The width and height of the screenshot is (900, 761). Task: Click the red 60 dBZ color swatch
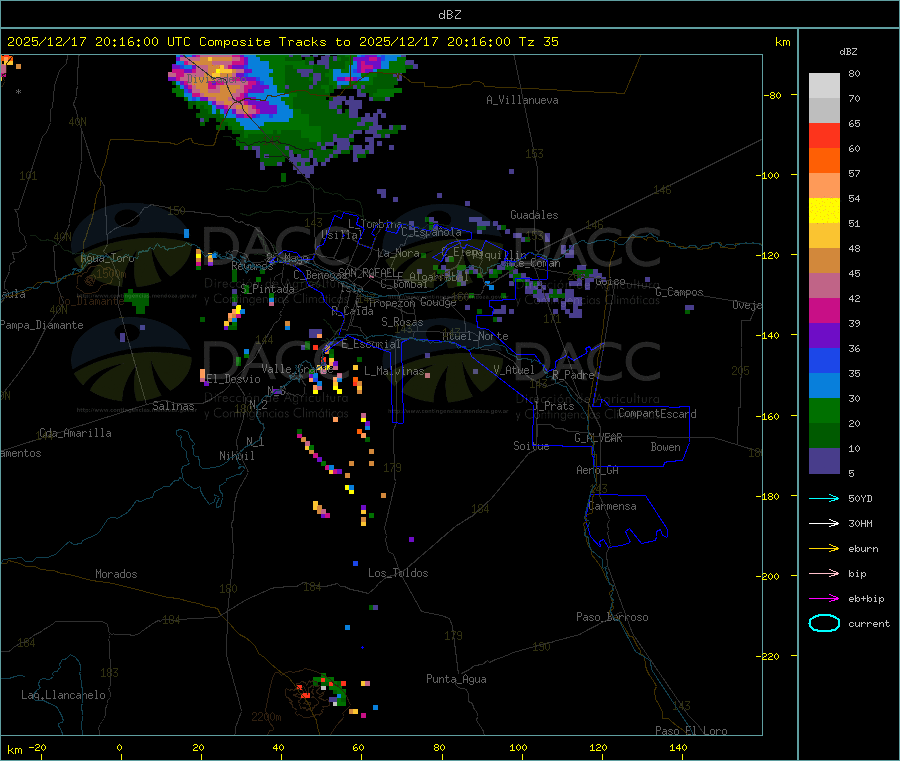(824, 135)
